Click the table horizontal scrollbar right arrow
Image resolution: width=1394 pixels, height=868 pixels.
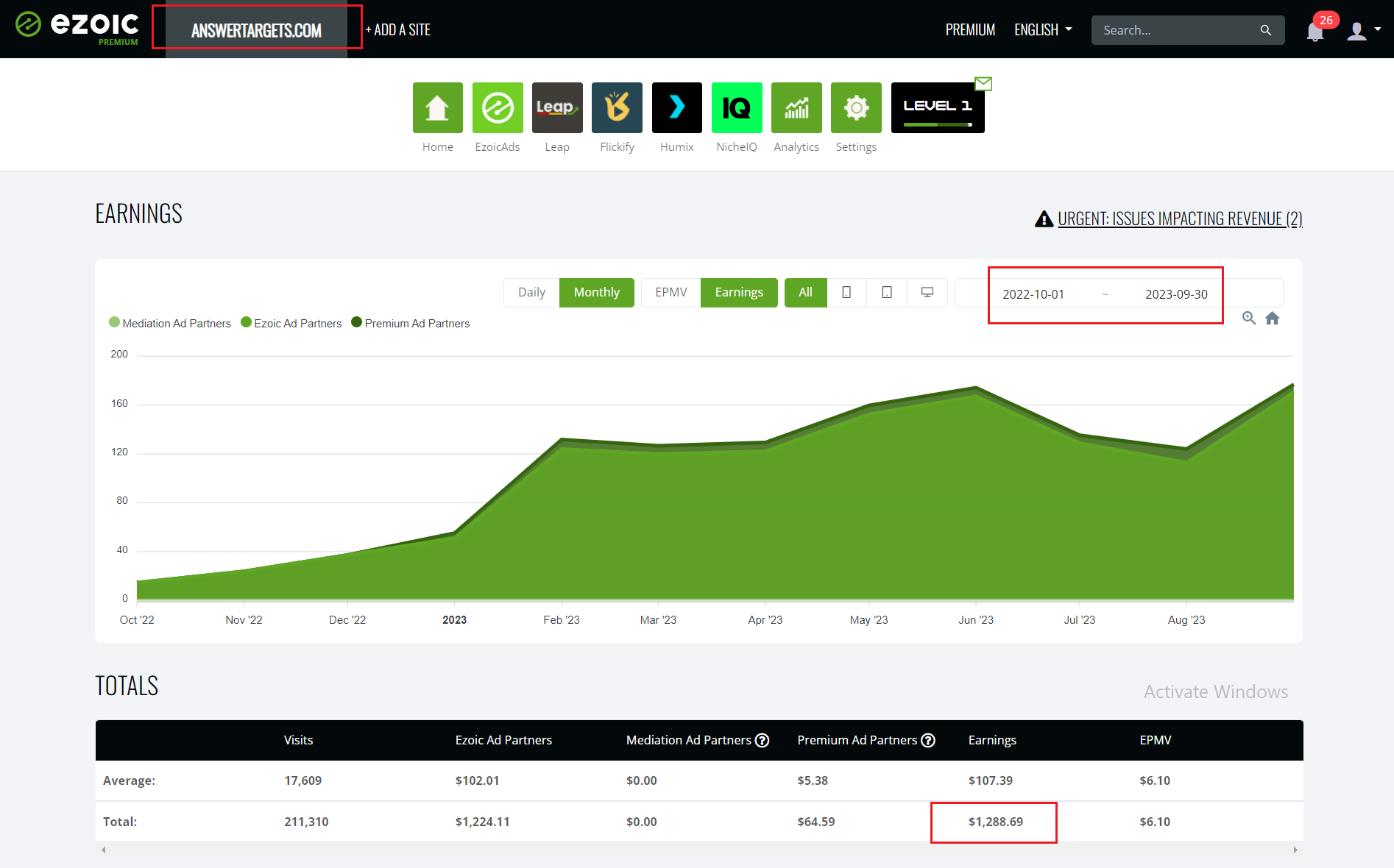click(1295, 850)
